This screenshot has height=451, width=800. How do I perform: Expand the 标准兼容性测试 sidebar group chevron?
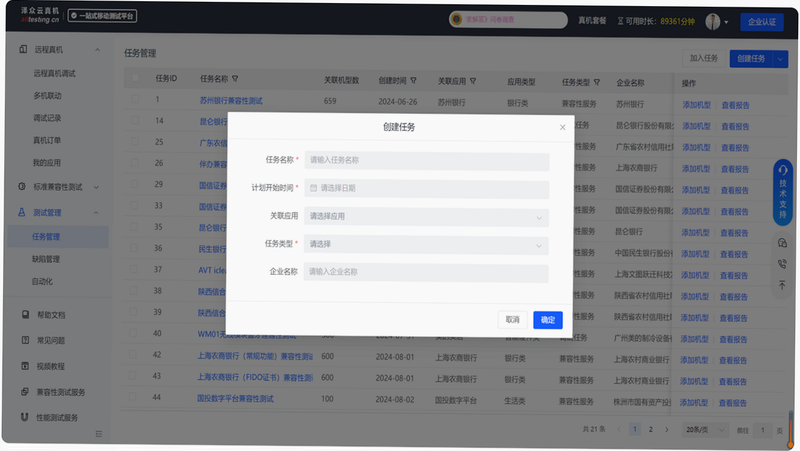96,187
